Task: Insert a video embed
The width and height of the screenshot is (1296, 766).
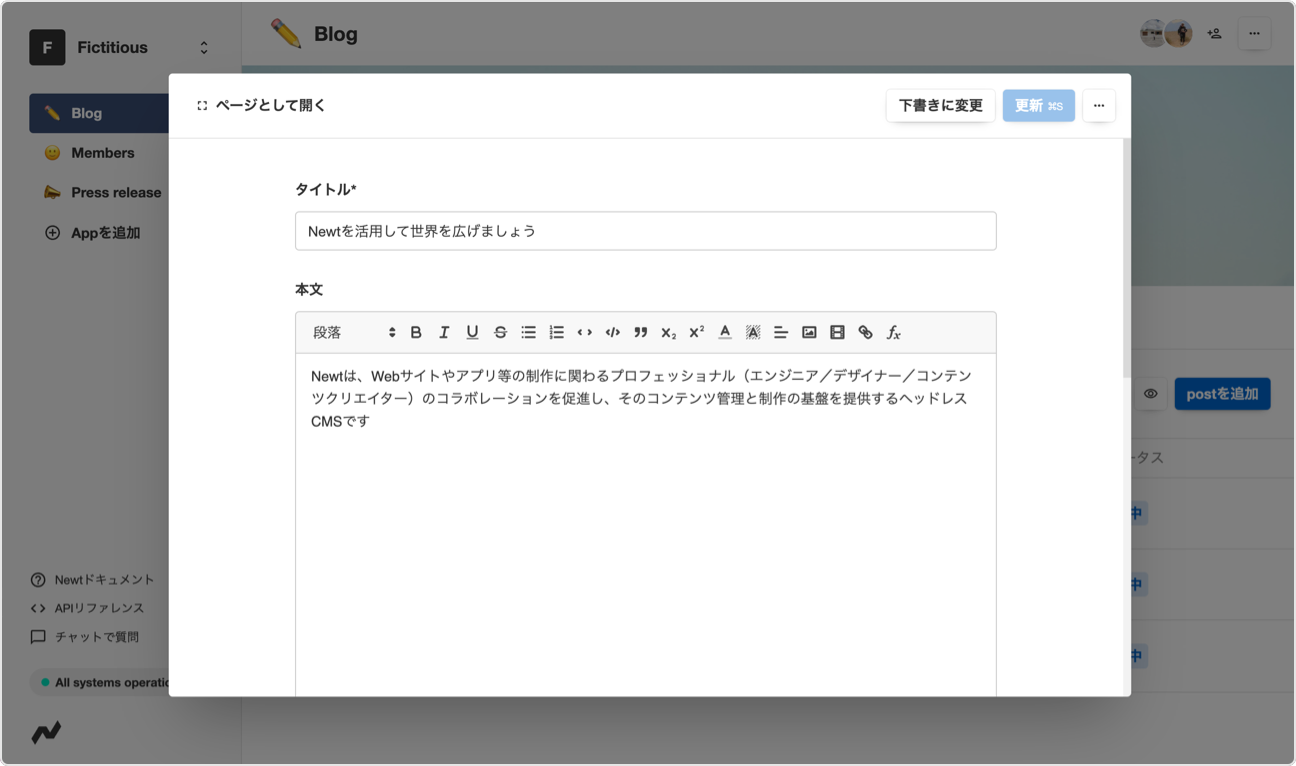Action: click(x=837, y=333)
